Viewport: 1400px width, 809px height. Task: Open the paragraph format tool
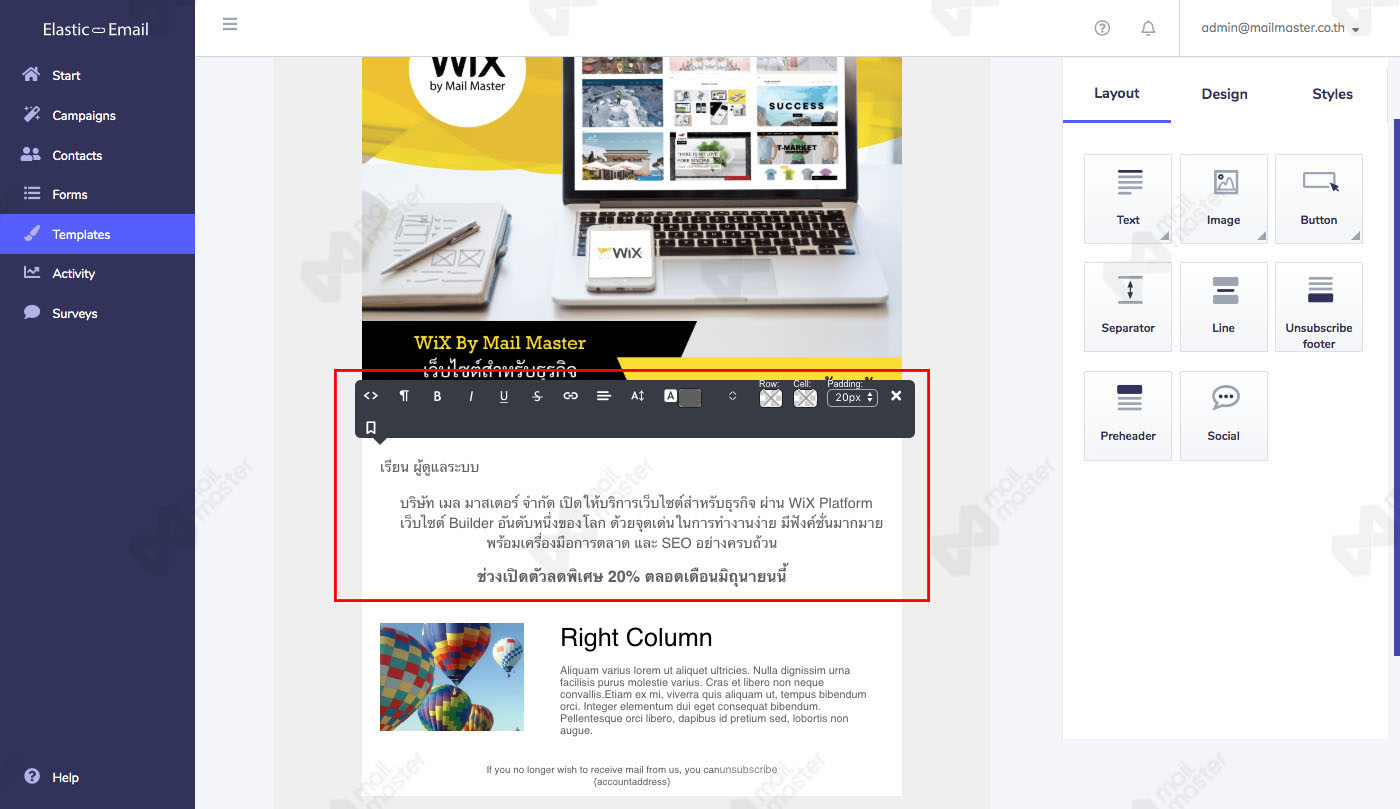click(404, 396)
